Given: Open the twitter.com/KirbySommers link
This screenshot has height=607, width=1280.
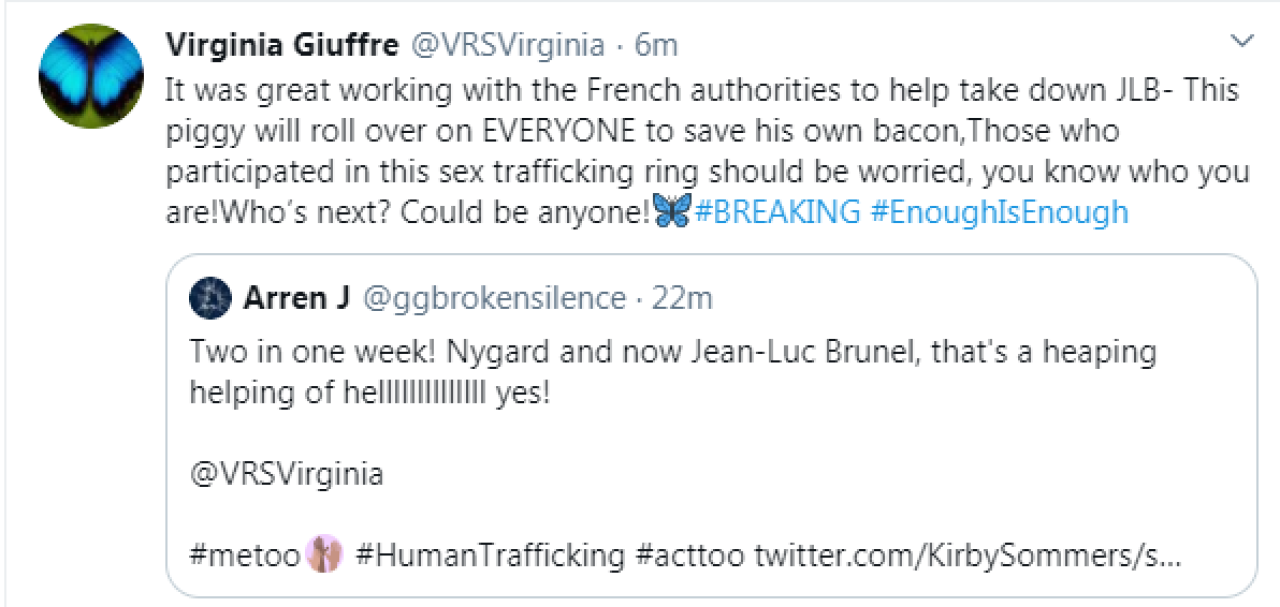Looking at the screenshot, I should (x=967, y=555).
